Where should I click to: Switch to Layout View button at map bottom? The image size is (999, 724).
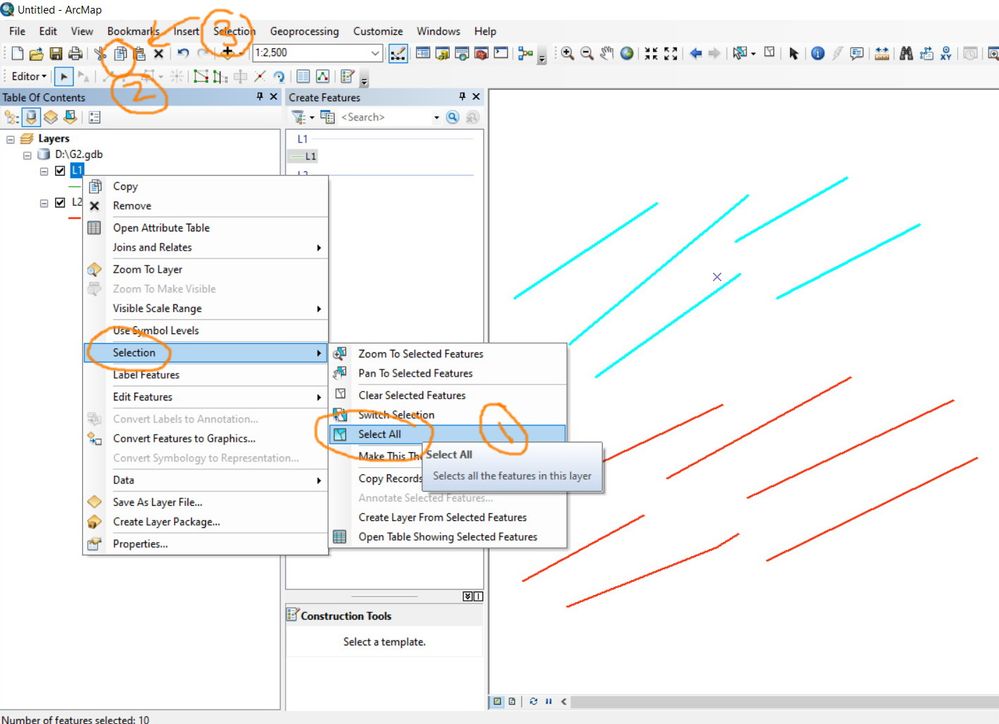pyautogui.click(x=512, y=701)
